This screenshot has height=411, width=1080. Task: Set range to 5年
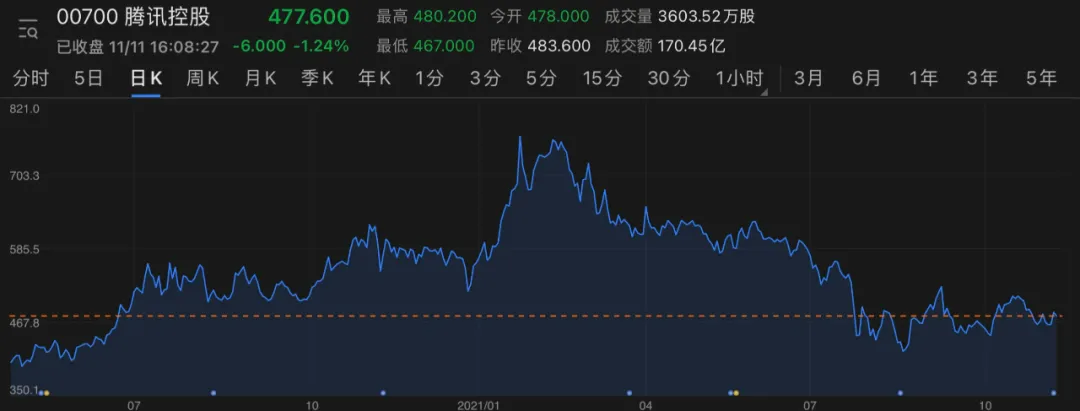(1041, 78)
